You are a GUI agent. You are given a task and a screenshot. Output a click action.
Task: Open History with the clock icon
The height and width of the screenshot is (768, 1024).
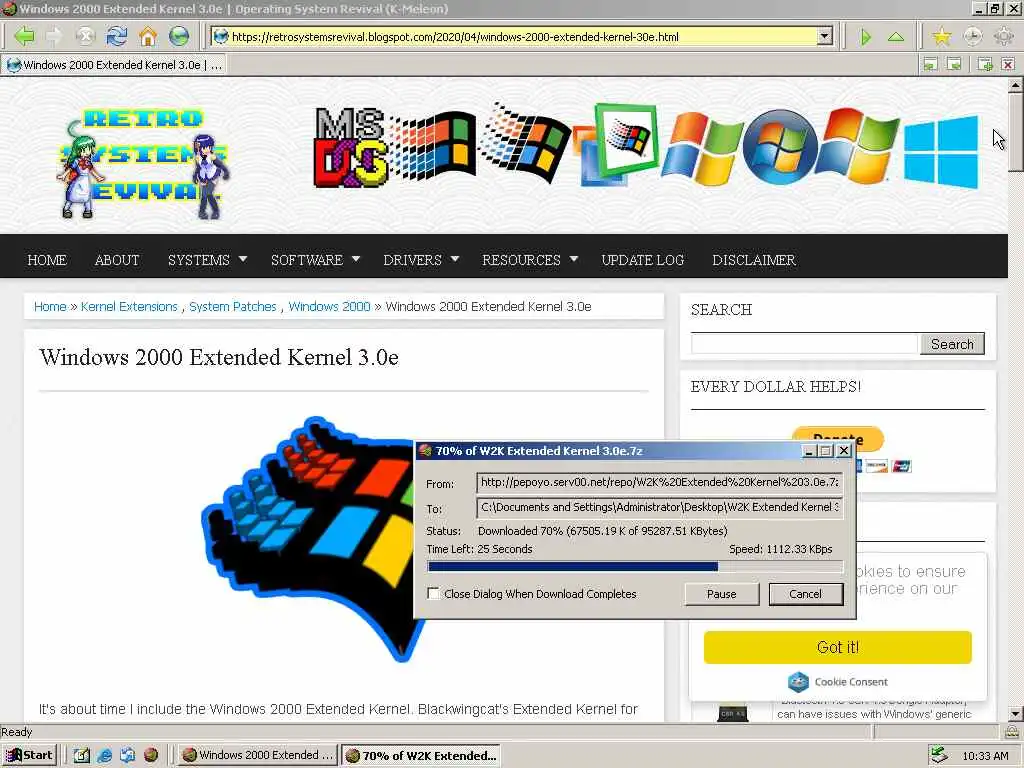(x=972, y=36)
